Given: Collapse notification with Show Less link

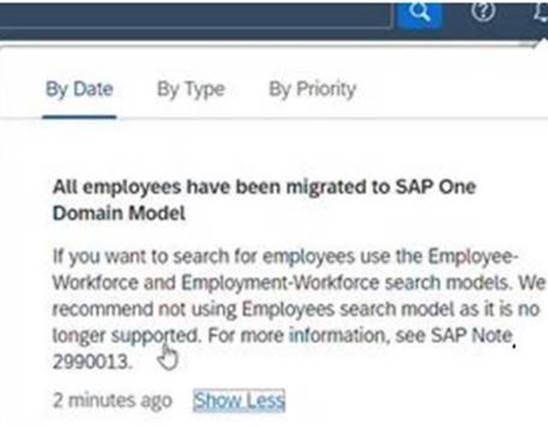Looking at the screenshot, I should [x=239, y=400].
